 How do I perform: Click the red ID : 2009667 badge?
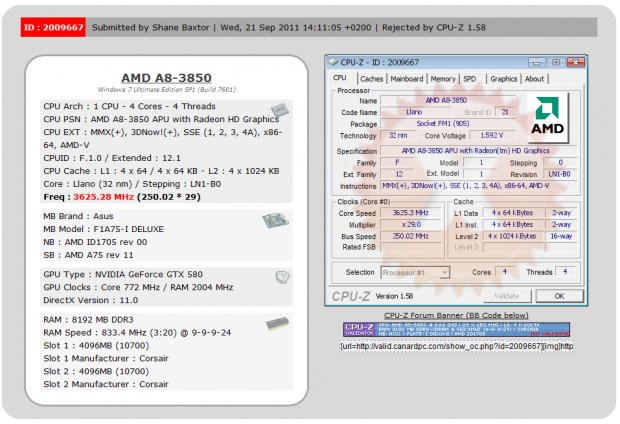(x=53, y=27)
